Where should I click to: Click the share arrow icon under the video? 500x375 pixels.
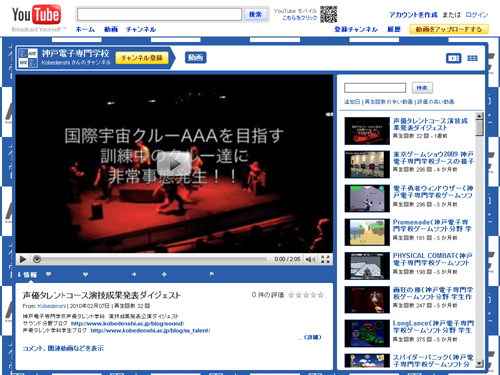pos(134,274)
